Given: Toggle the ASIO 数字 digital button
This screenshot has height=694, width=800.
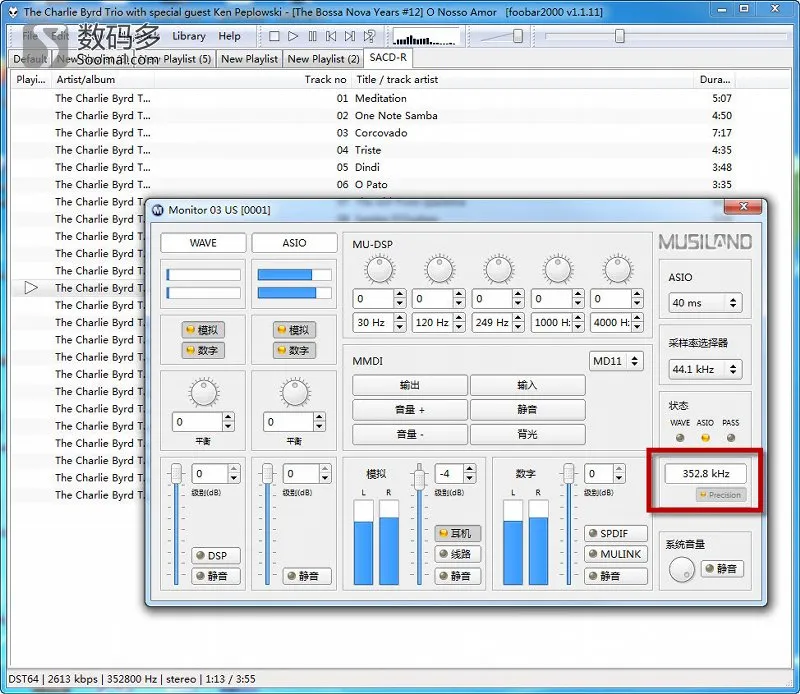Looking at the screenshot, I should 294,351.
